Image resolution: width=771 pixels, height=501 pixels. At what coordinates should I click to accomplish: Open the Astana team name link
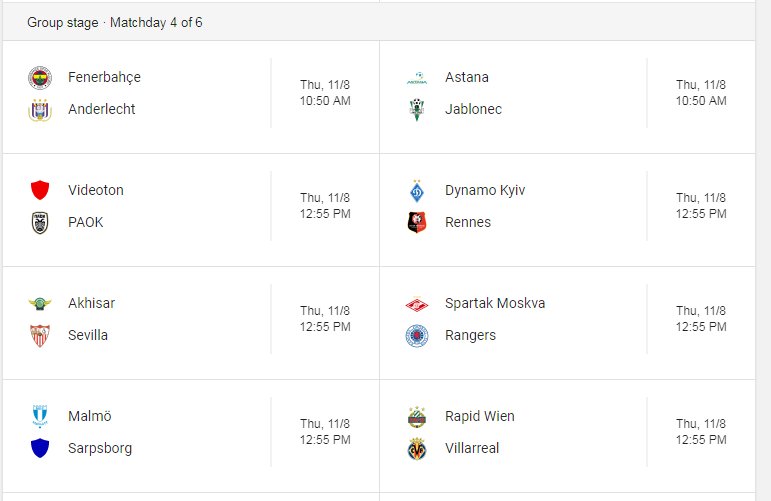point(467,77)
